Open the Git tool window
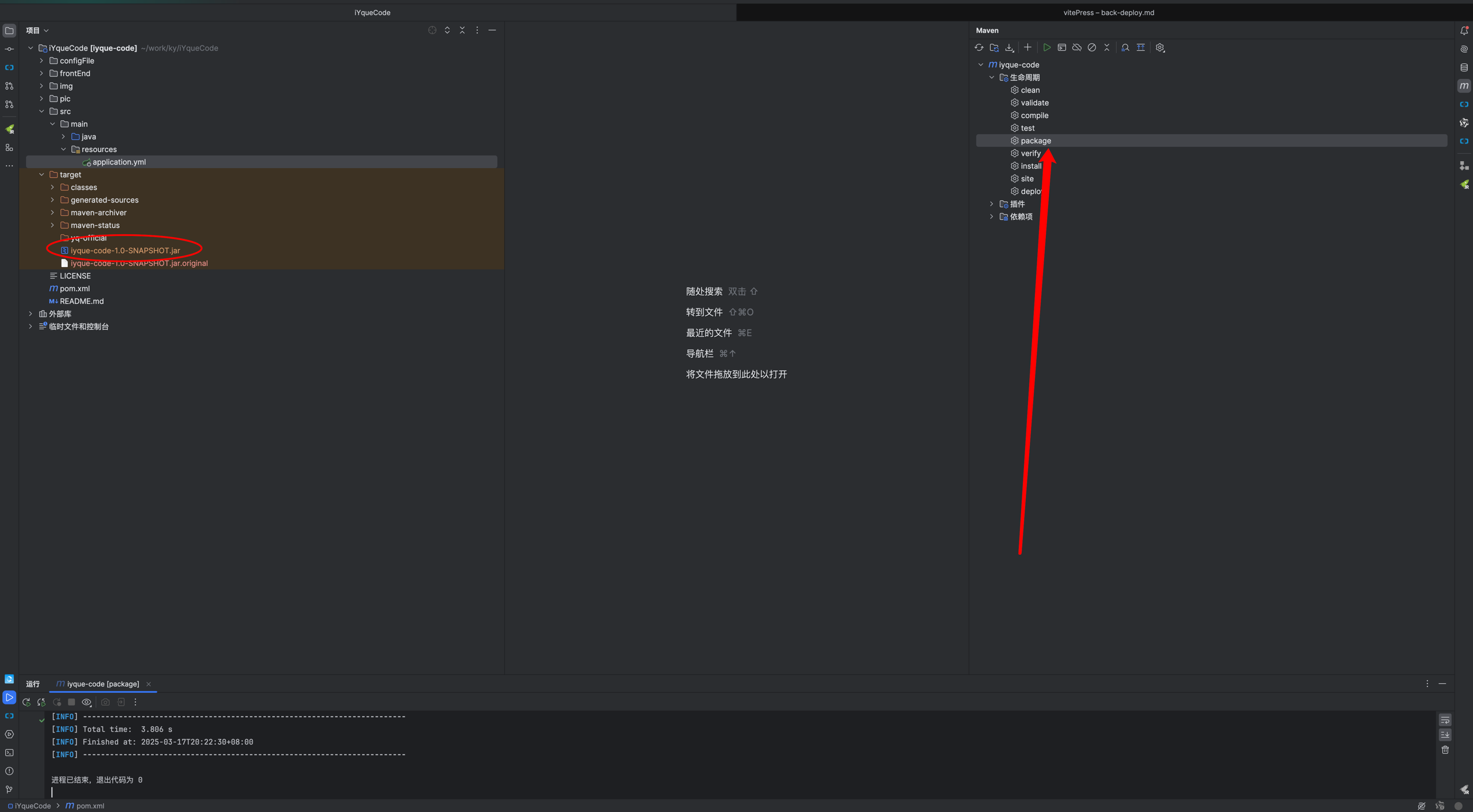The image size is (1473, 812). point(9,790)
